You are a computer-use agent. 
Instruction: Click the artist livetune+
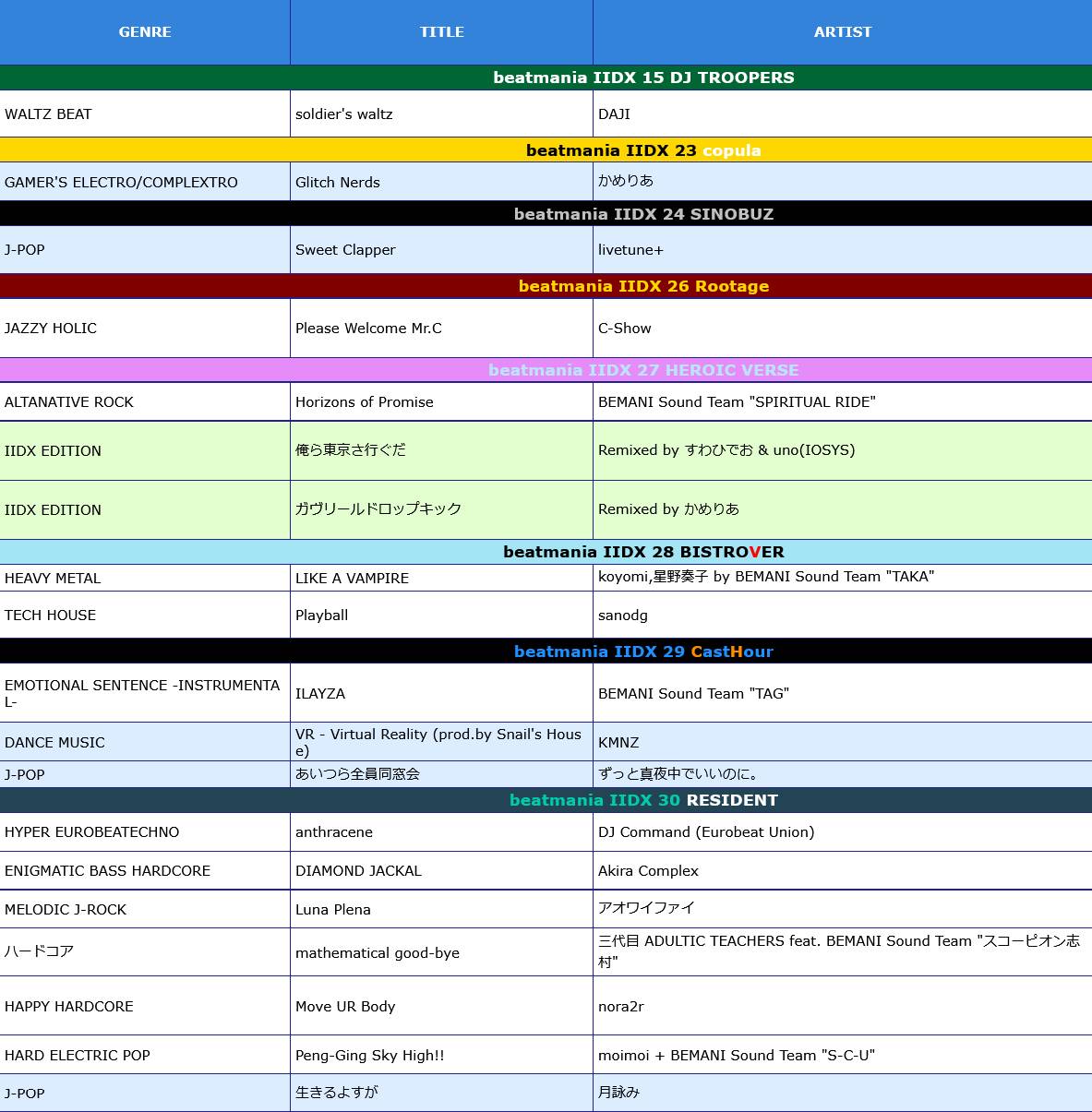pos(630,250)
